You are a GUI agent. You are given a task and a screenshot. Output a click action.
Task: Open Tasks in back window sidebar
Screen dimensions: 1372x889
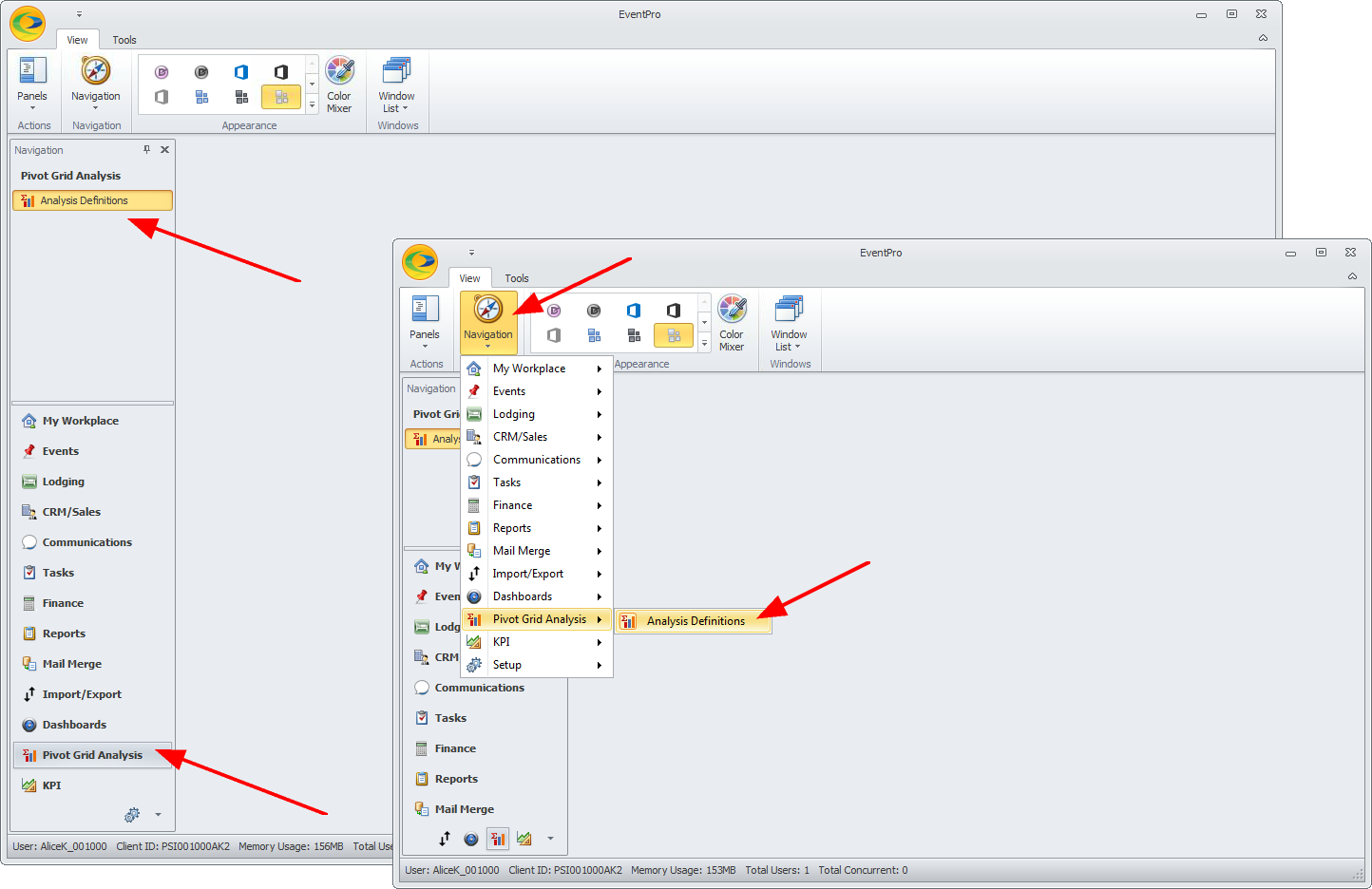92,573
